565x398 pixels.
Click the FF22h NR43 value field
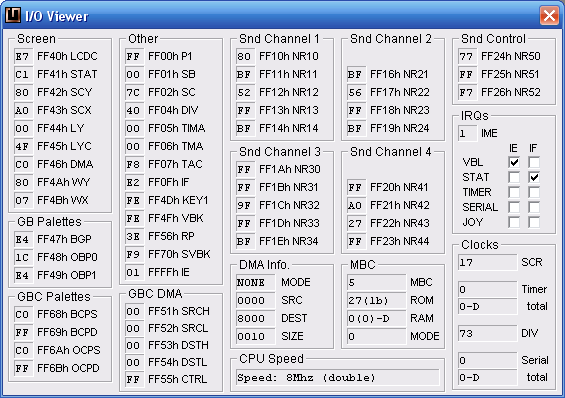pyautogui.click(x=356, y=223)
